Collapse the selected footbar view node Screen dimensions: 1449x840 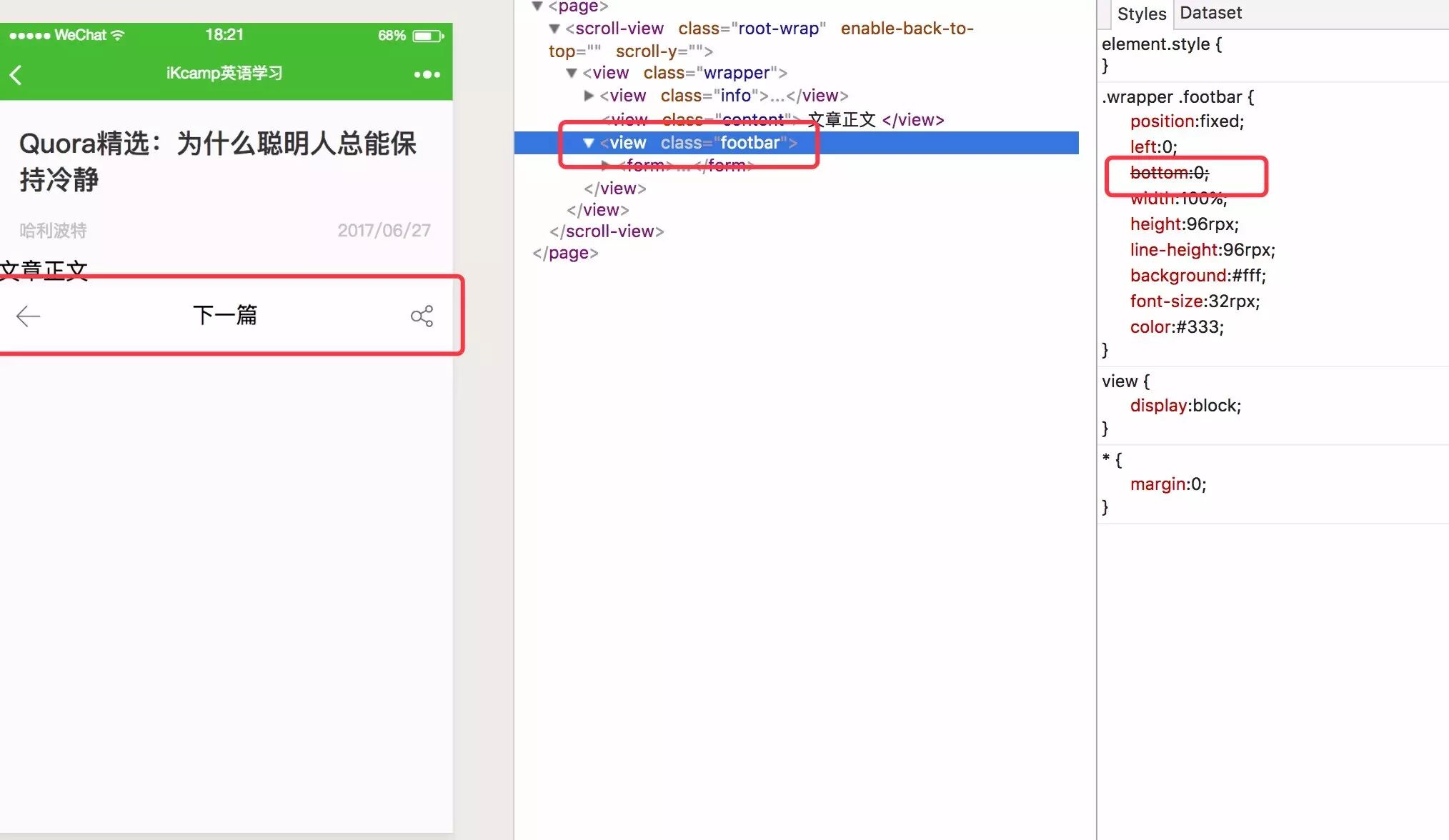589,143
